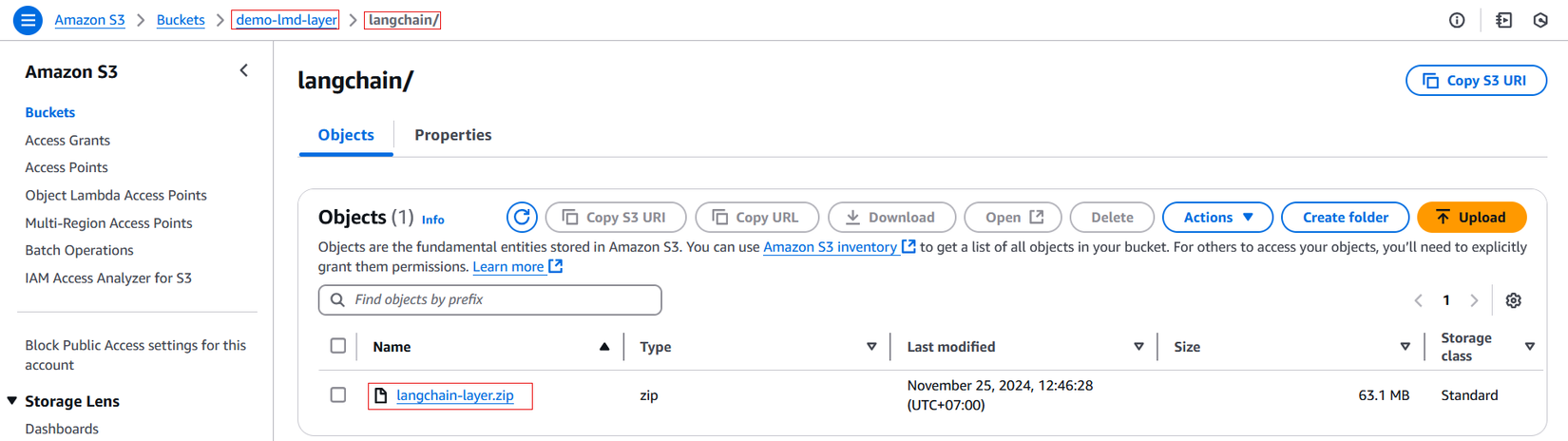The height and width of the screenshot is (441, 1568).
Task: Click the refresh objects icon
Action: click(x=522, y=218)
